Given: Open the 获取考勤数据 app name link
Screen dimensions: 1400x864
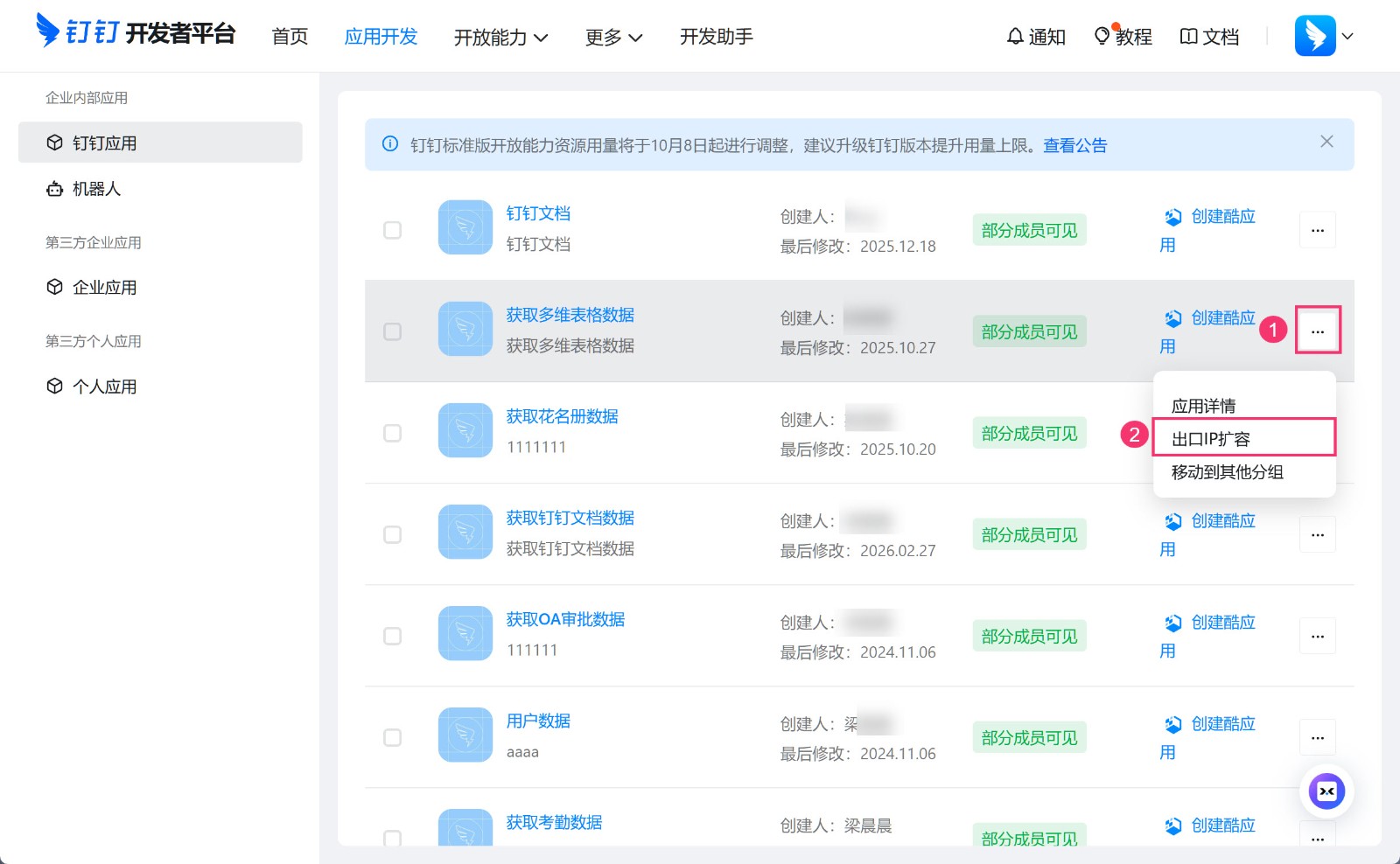Looking at the screenshot, I should pos(554,822).
